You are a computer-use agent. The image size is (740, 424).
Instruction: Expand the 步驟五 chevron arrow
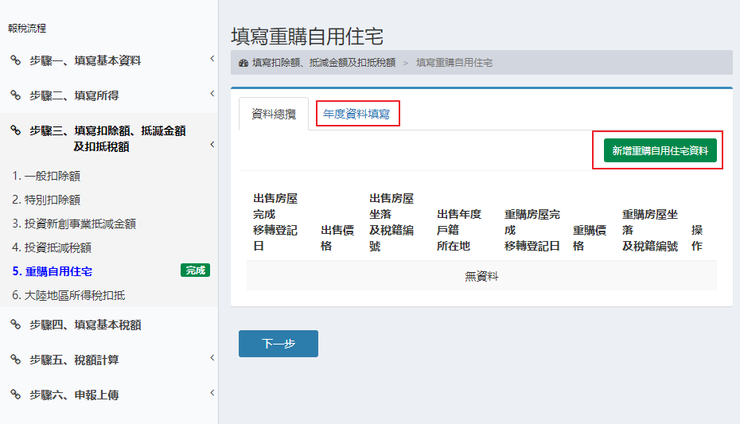[x=212, y=358]
